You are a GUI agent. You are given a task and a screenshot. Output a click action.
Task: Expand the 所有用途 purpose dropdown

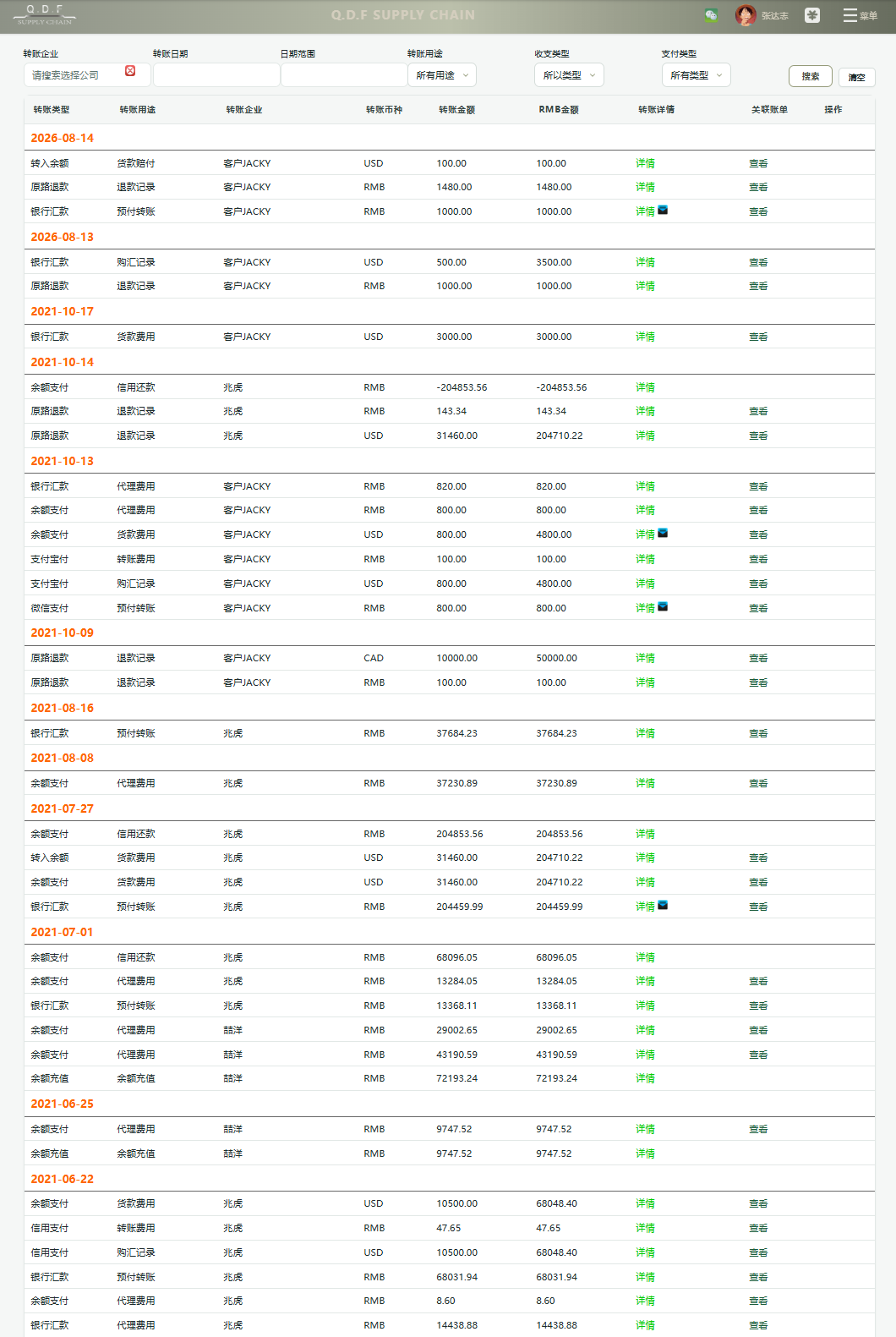pos(442,75)
